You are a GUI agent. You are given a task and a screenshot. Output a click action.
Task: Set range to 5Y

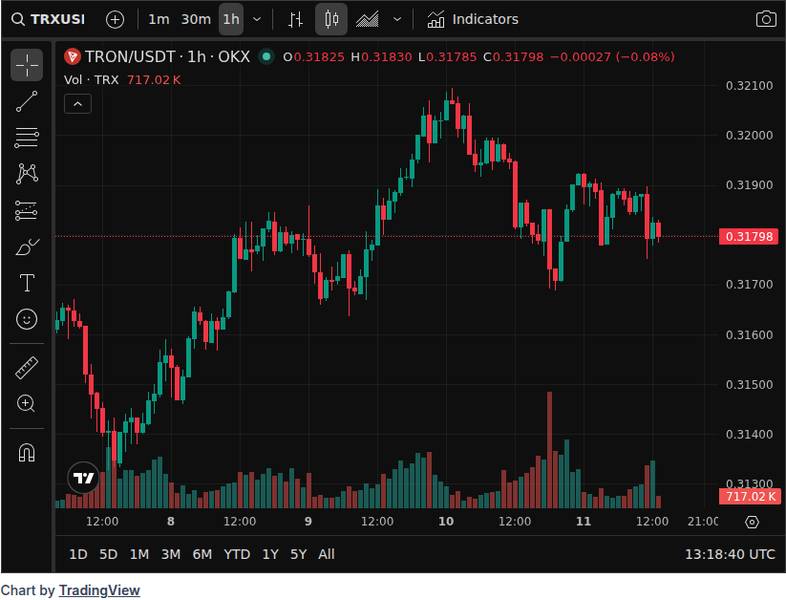point(298,554)
